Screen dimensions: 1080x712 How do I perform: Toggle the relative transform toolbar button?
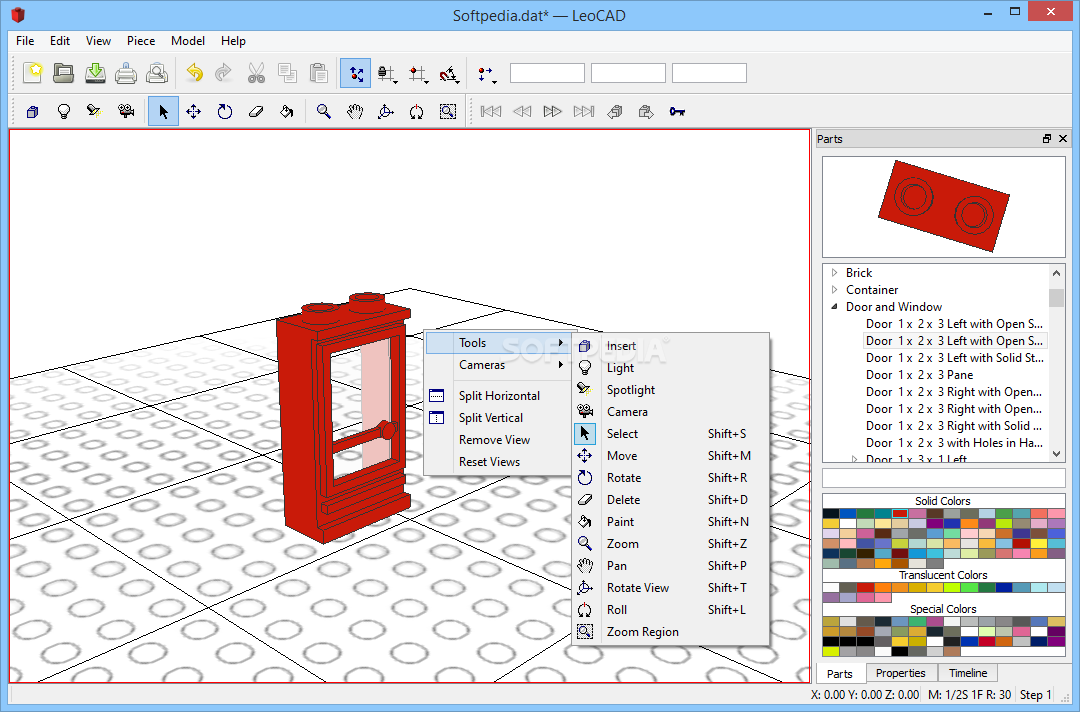[355, 73]
